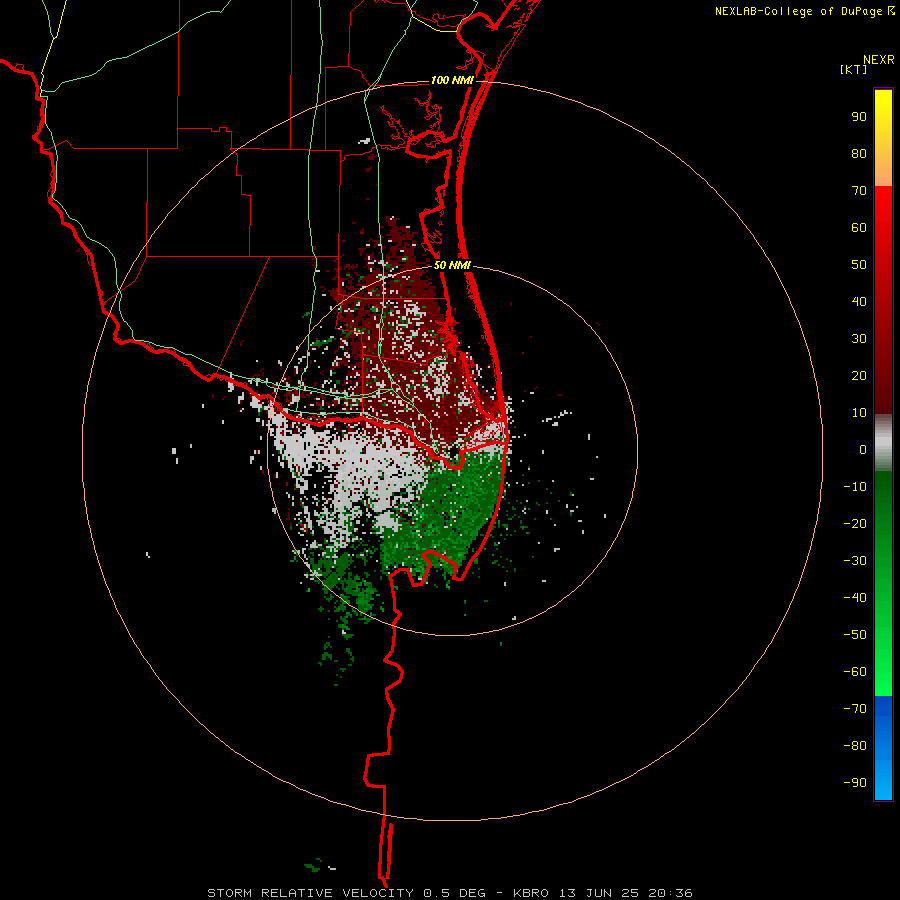Click the 50 NMI range ring label
This screenshot has width=900, height=900.
(x=452, y=265)
